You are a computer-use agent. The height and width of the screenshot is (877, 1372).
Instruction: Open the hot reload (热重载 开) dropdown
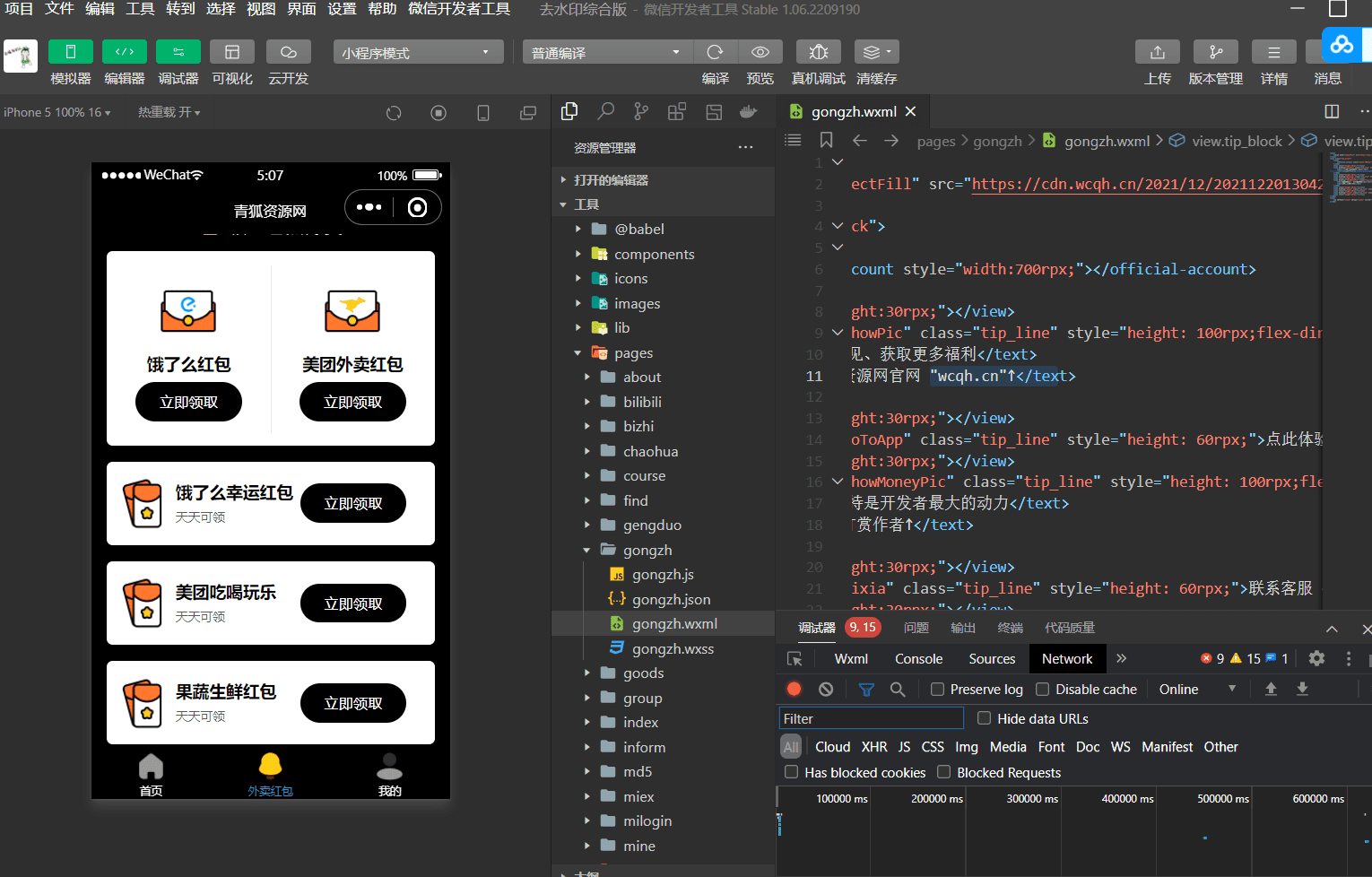(169, 112)
